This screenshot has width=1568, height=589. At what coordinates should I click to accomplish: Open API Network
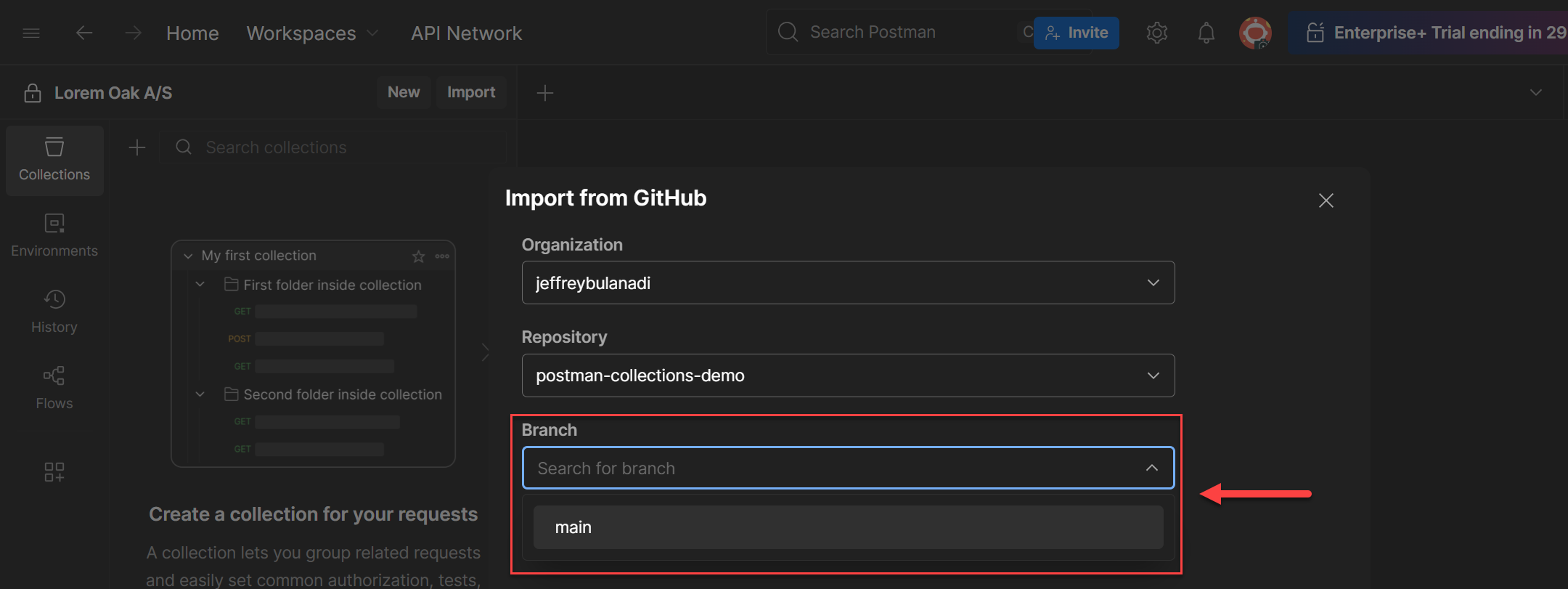[466, 33]
